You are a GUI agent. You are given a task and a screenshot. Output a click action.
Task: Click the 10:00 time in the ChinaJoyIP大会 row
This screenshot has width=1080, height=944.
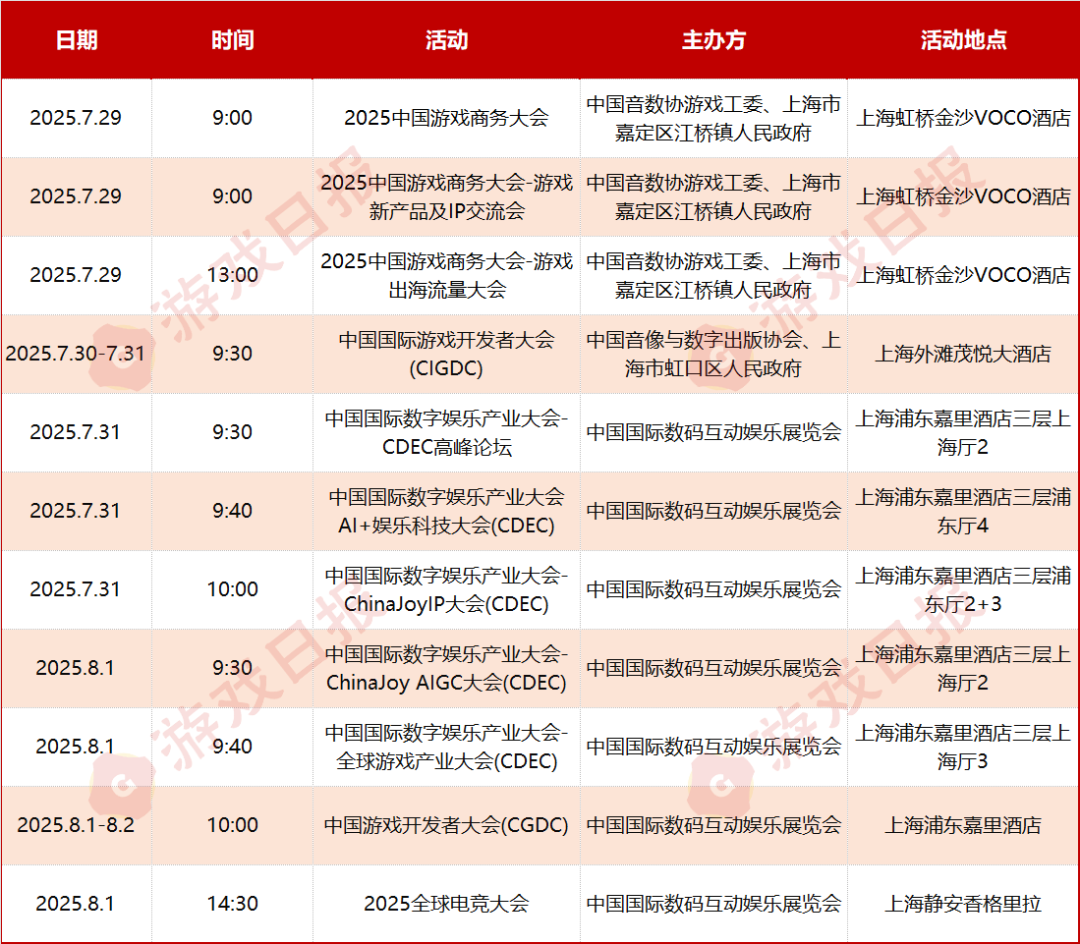[232, 589]
